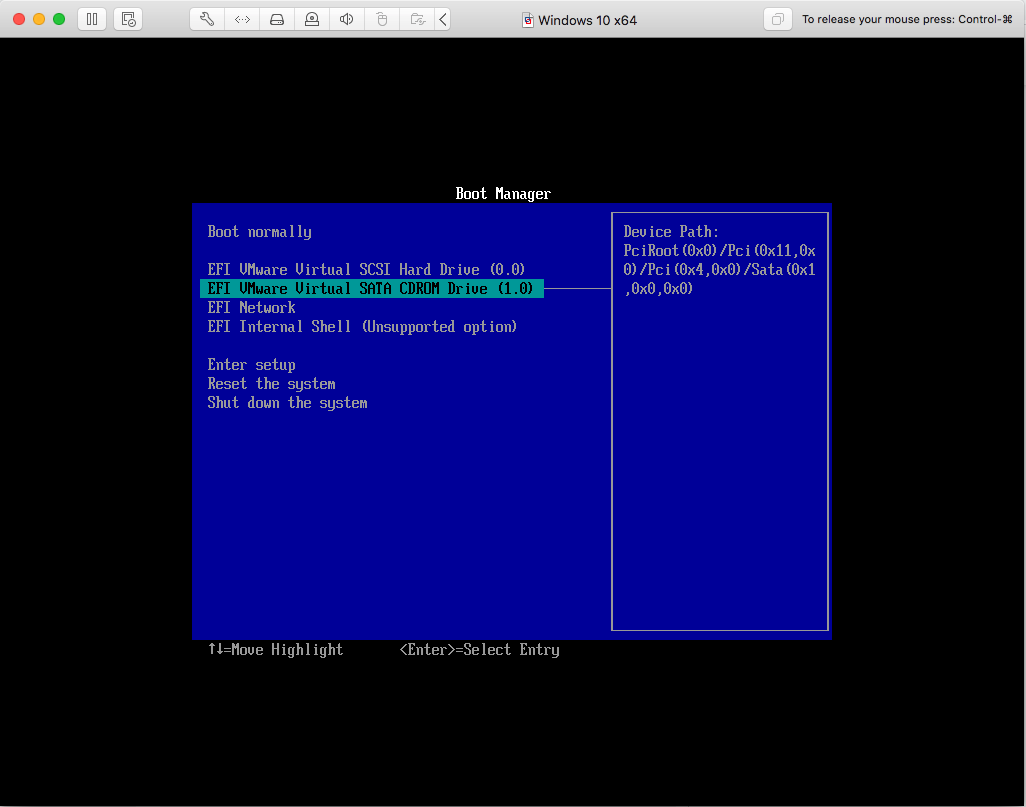Close the VM window with red button
Image resolution: width=1026 pixels, height=807 pixels.
(x=19, y=19)
